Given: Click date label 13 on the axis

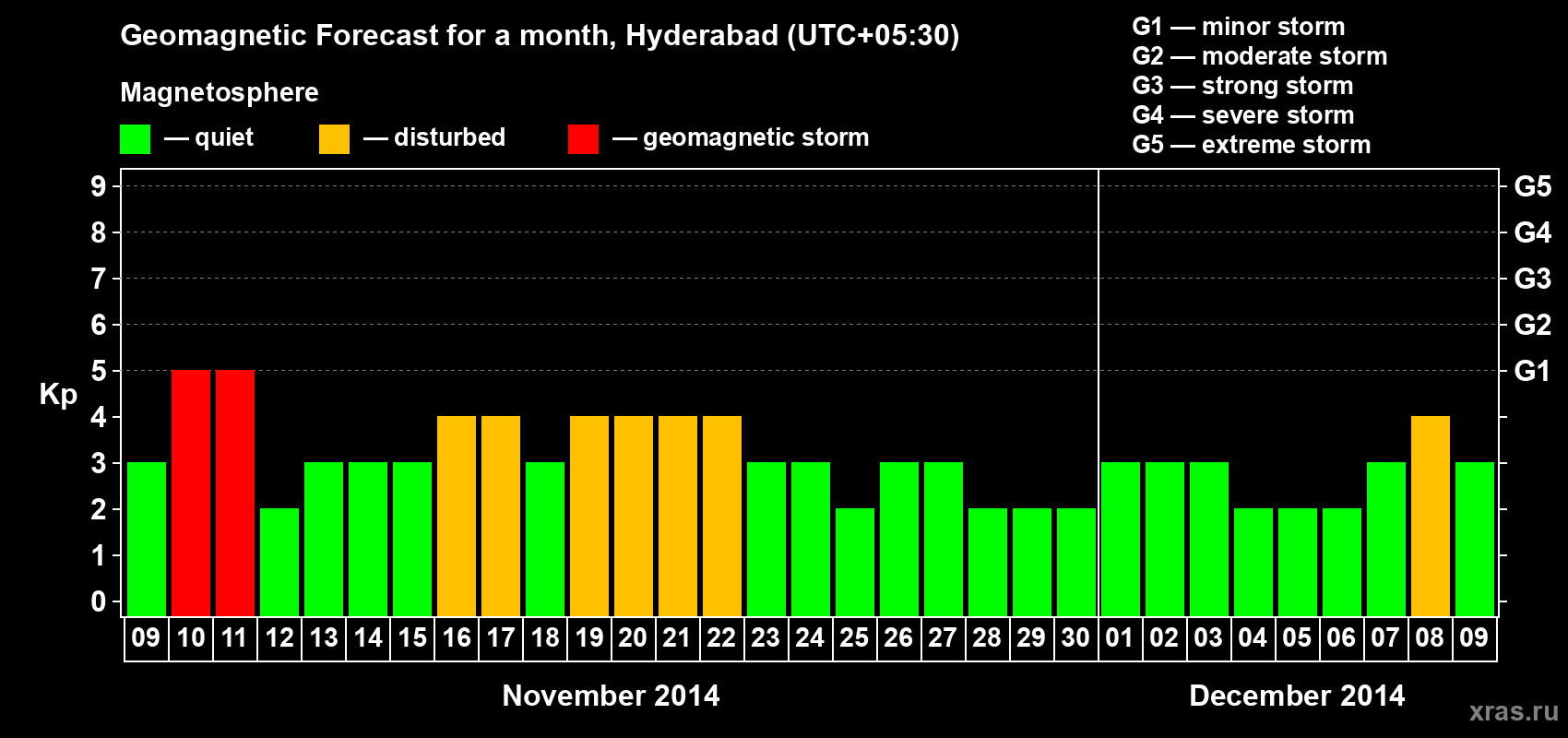Looking at the screenshot, I should pos(324,638).
